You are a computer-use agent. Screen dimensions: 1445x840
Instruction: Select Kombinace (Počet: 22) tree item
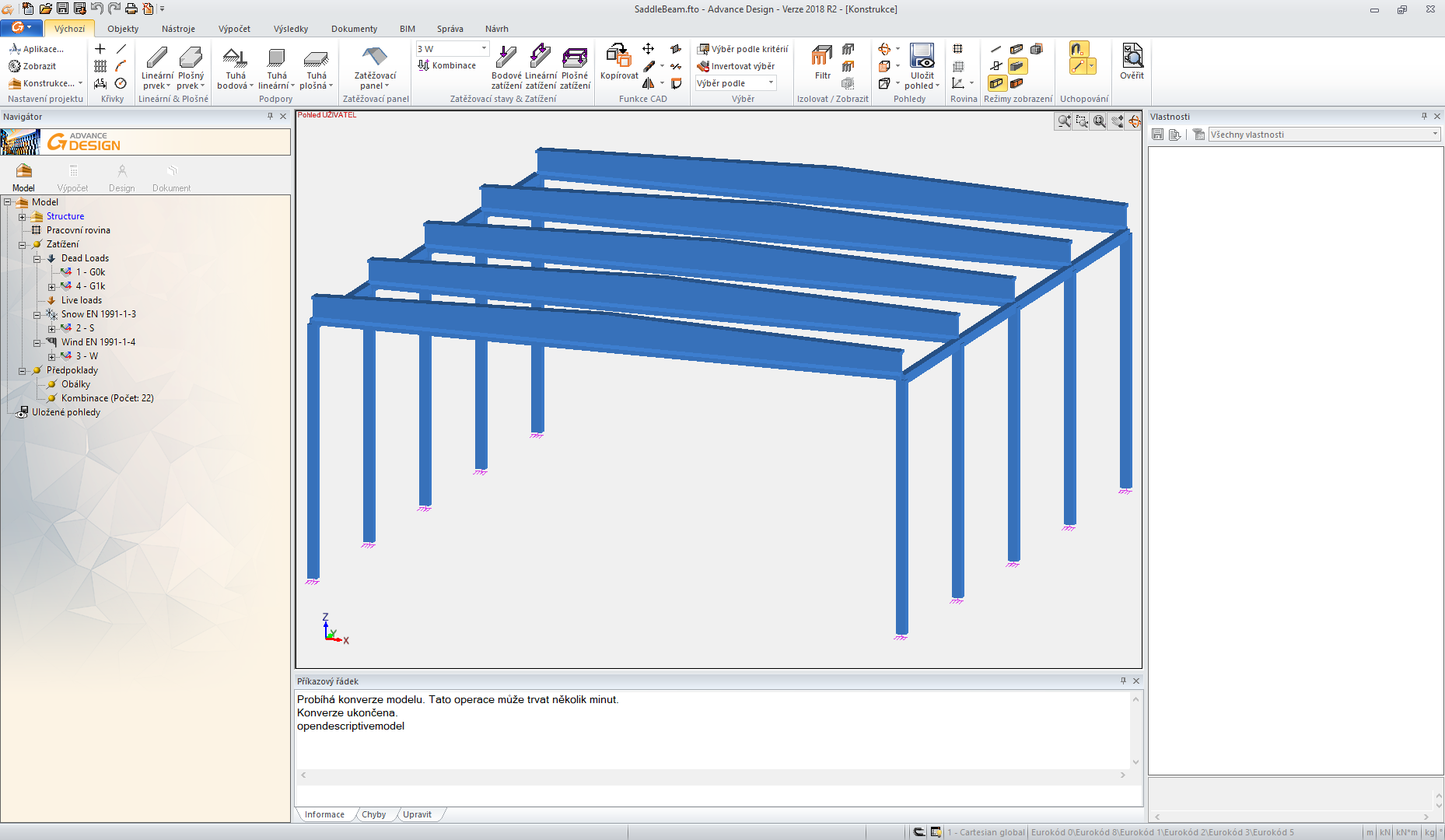click(107, 398)
